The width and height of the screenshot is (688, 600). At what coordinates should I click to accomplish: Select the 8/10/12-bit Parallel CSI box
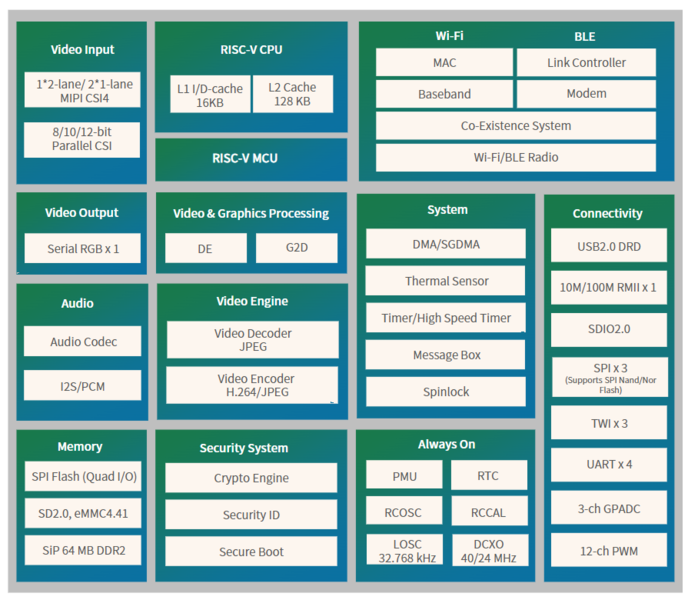[x=82, y=139]
